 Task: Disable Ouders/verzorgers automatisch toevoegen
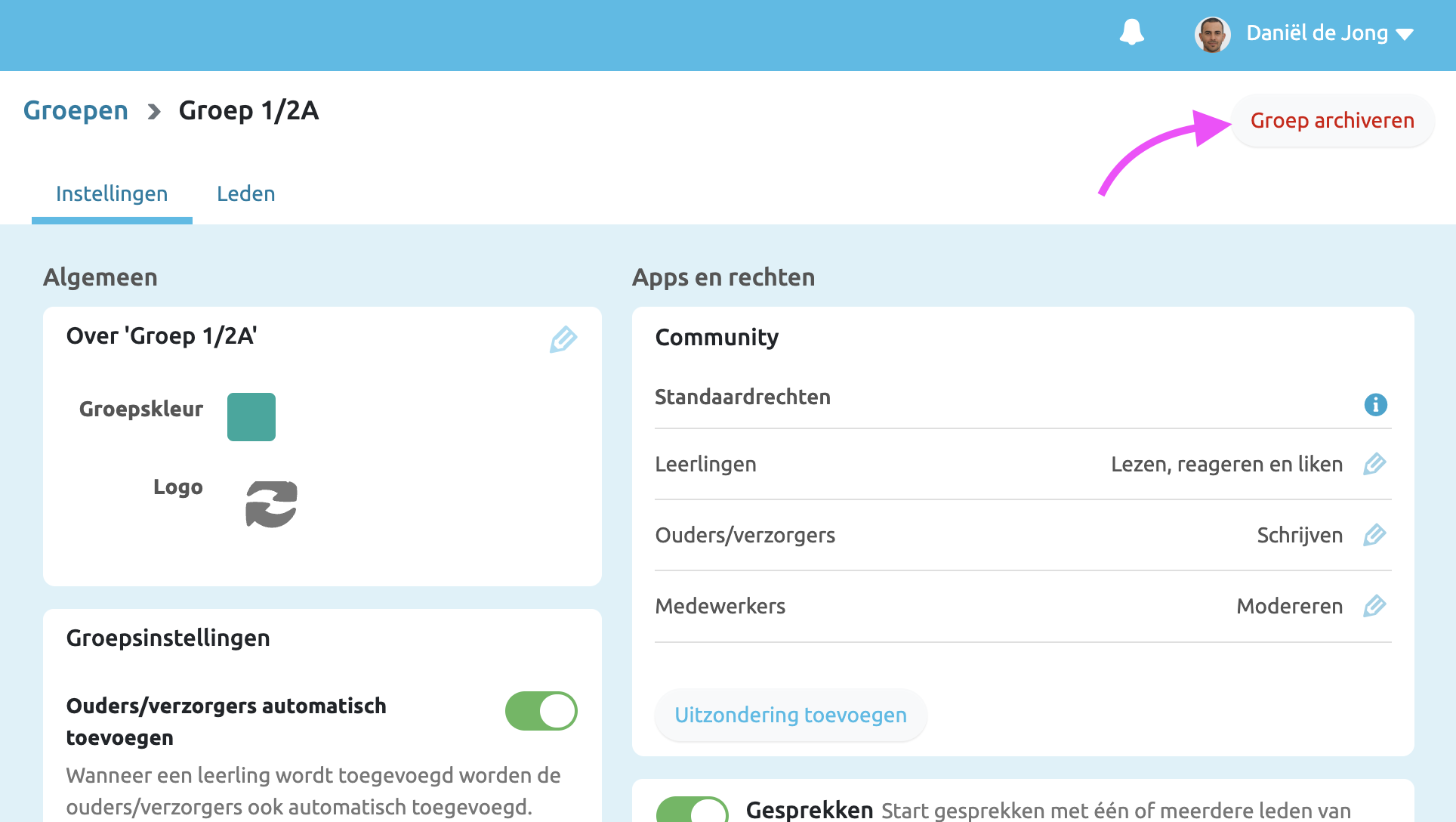coord(541,710)
